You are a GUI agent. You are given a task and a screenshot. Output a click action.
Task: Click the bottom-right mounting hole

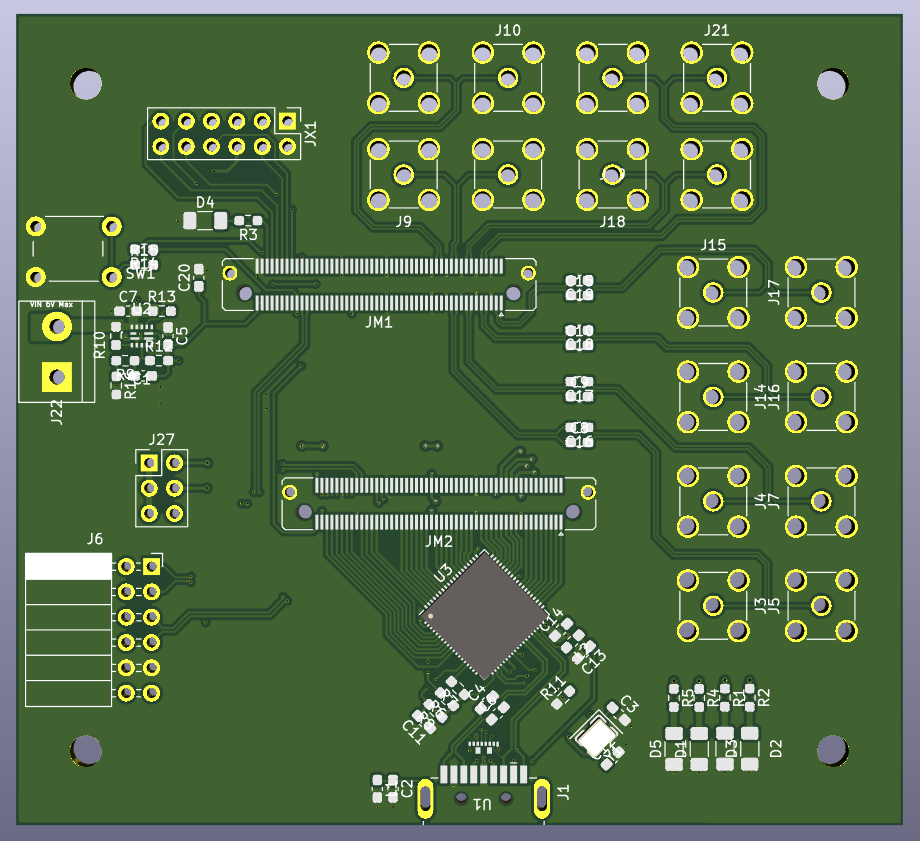(x=832, y=750)
